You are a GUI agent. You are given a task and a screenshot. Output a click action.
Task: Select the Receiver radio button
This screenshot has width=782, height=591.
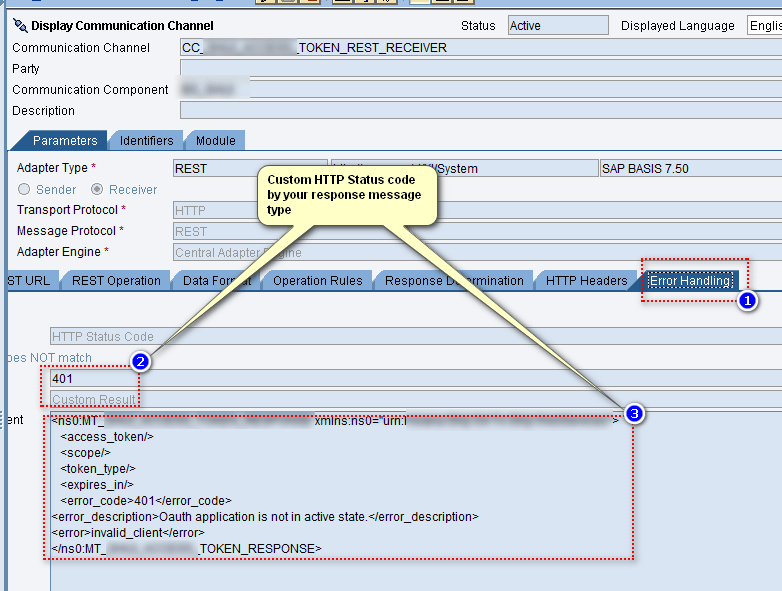coord(97,189)
